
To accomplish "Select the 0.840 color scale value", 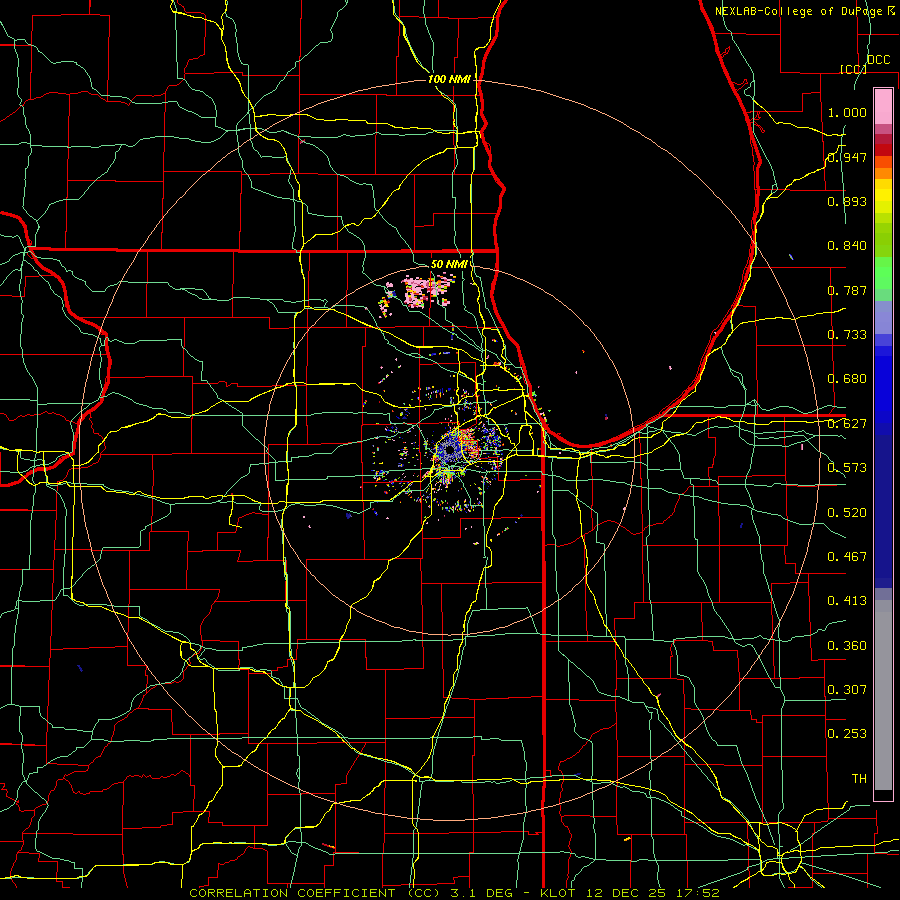I will 847,246.
